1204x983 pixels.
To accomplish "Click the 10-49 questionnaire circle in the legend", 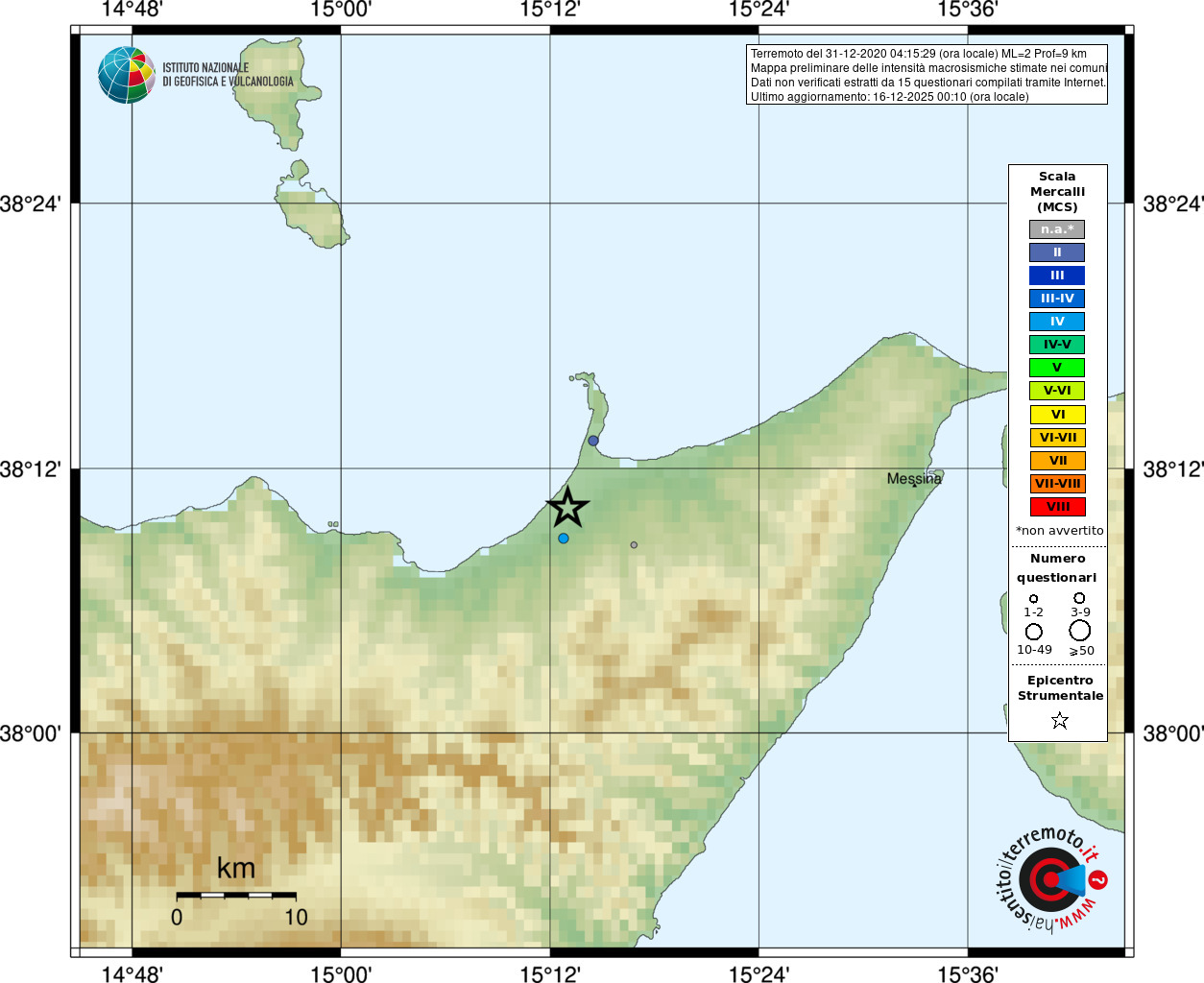I will (1034, 632).
